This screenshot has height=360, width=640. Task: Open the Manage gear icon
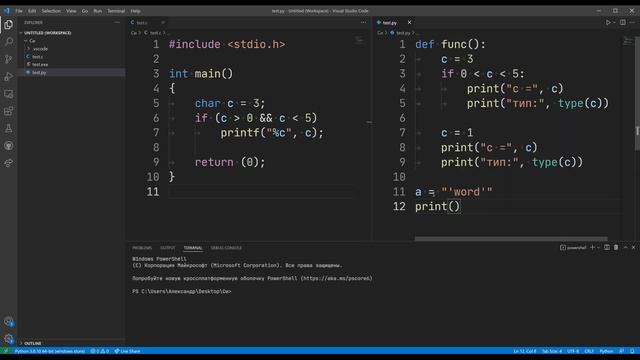pyautogui.click(x=9, y=338)
